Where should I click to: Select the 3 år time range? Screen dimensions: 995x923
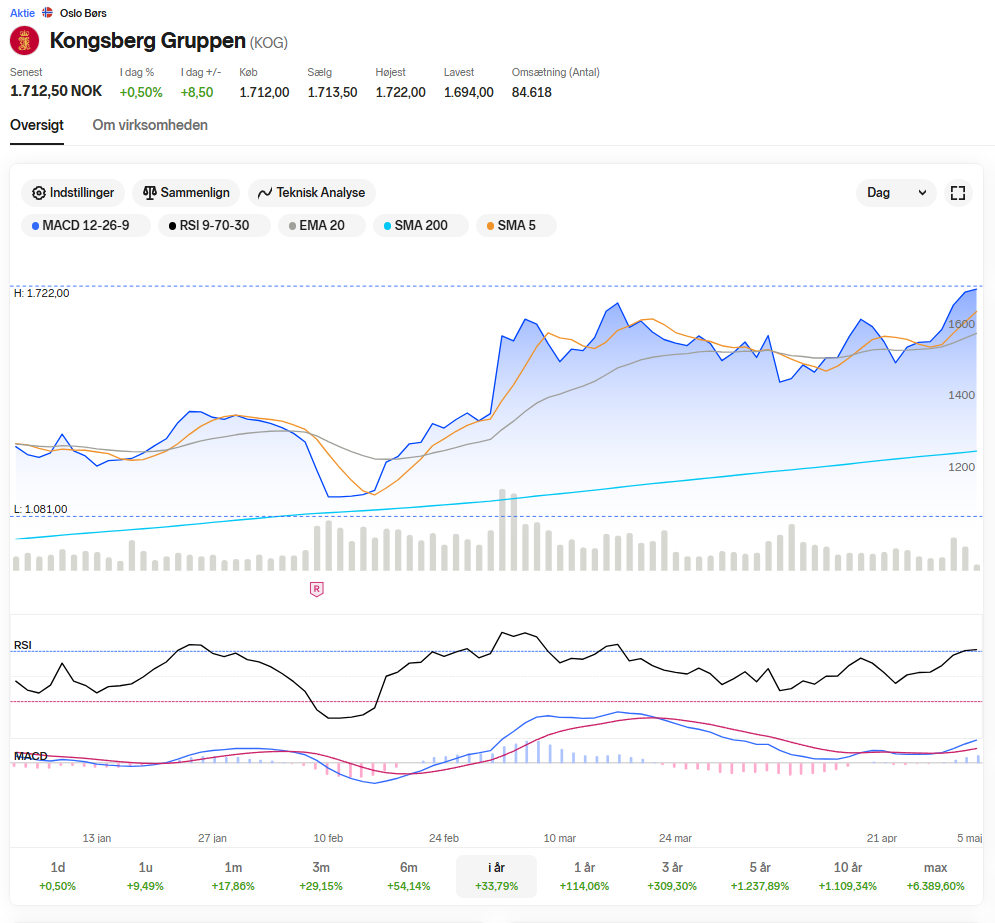(672, 876)
